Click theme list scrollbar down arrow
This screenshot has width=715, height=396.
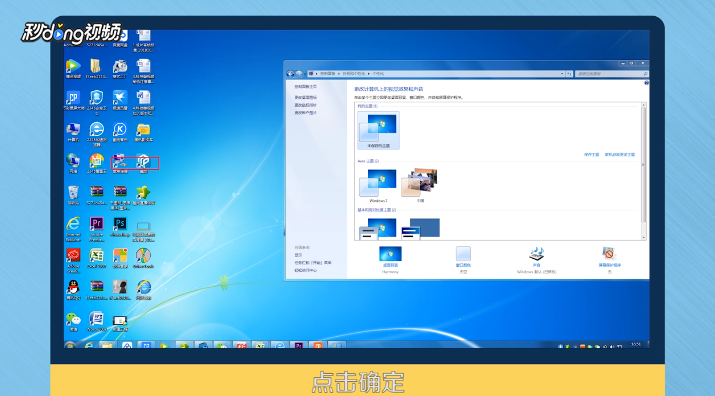(644, 237)
